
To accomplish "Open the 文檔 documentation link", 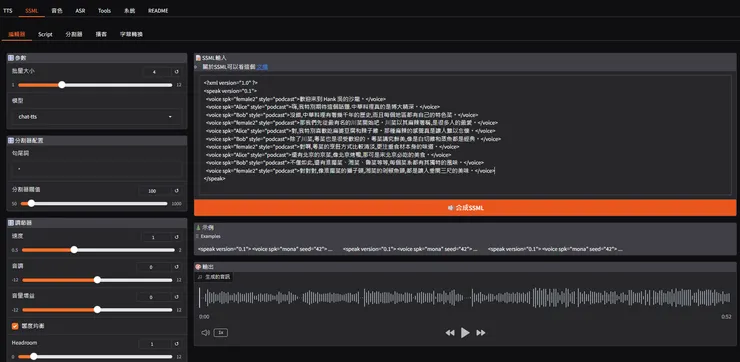I will 262,67.
